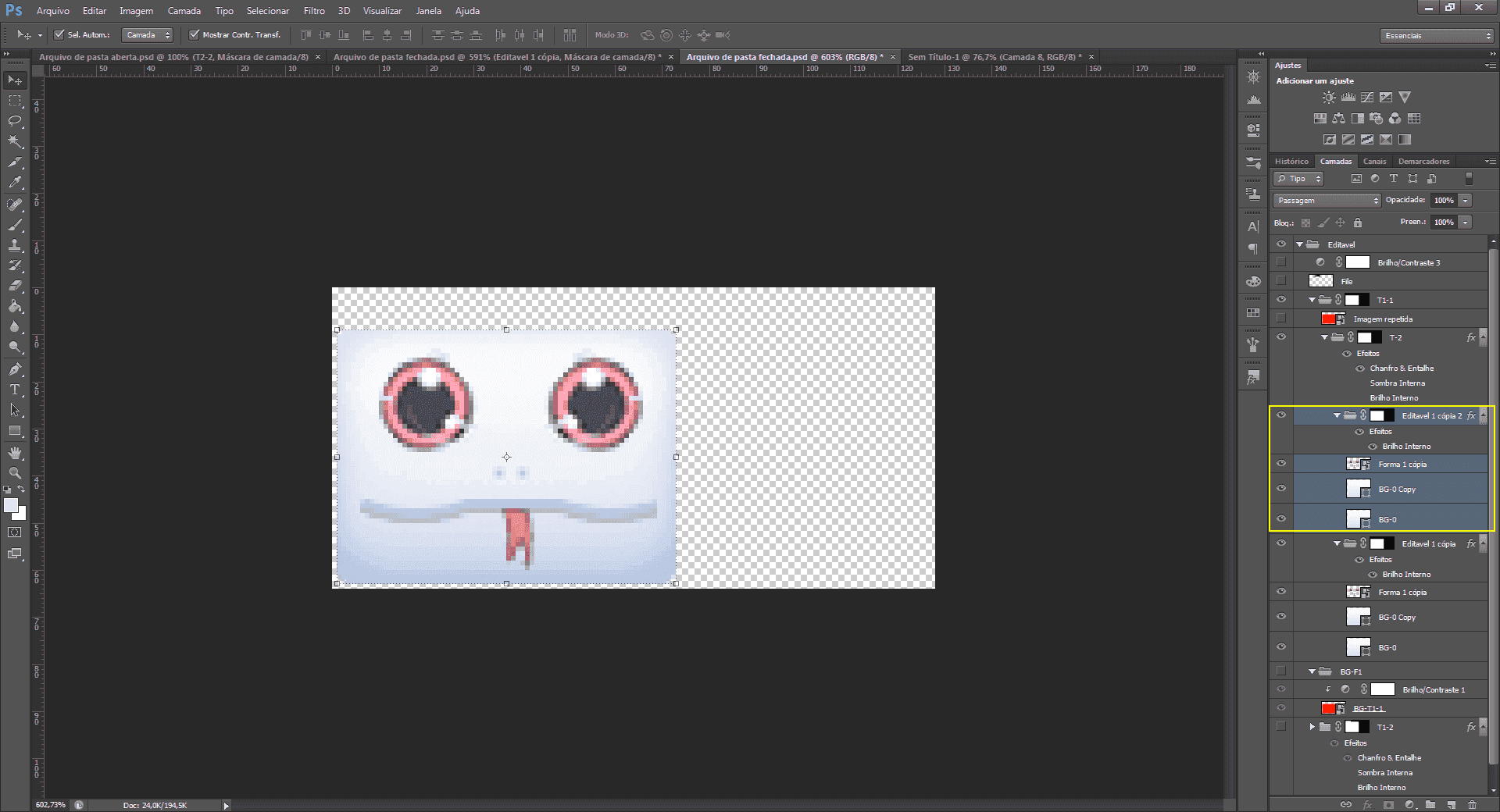Create a new layer from panel bottom
This screenshot has width=1500, height=812.
coord(1451,805)
